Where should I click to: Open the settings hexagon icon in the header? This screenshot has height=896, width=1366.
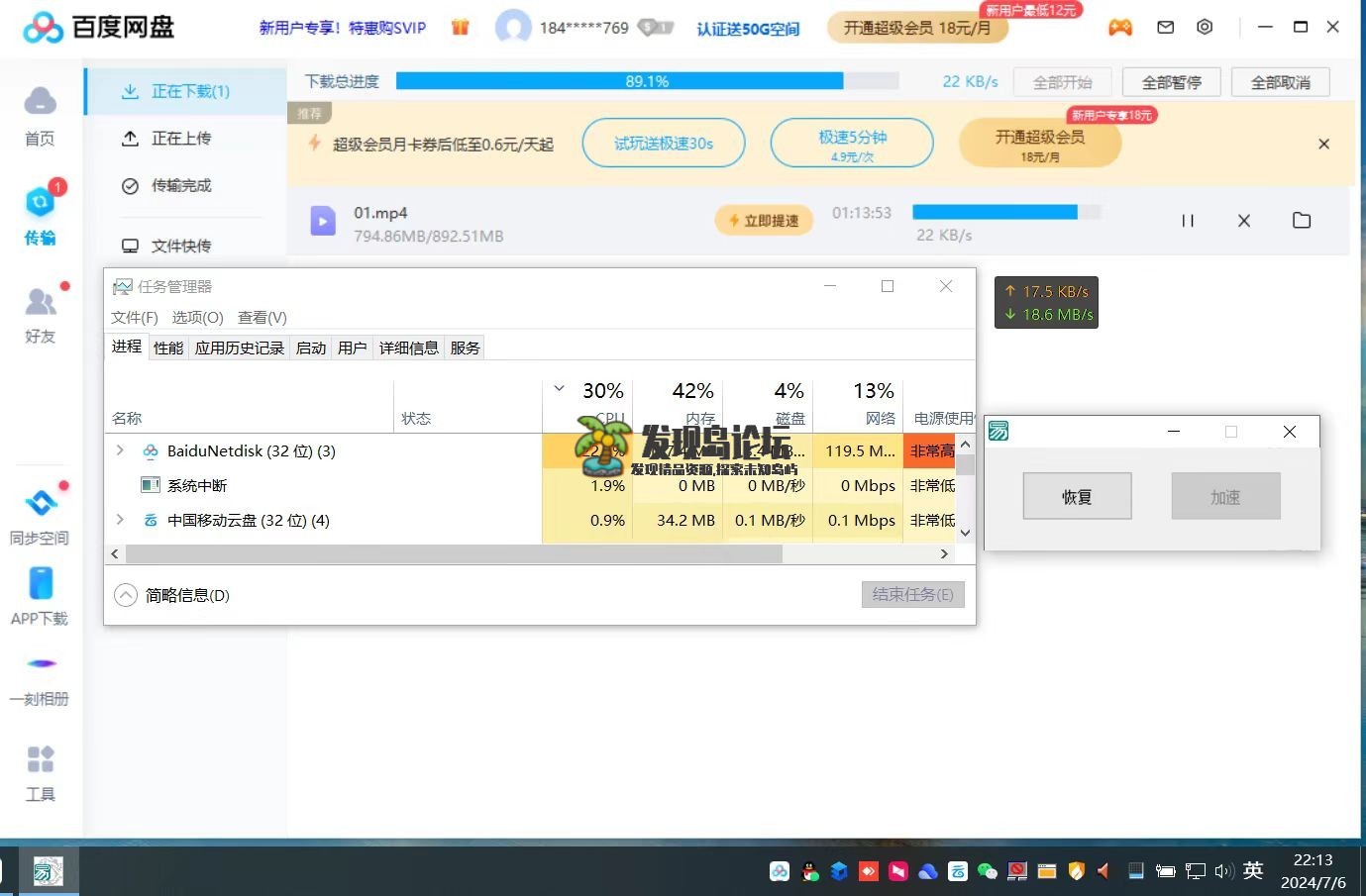1205,28
